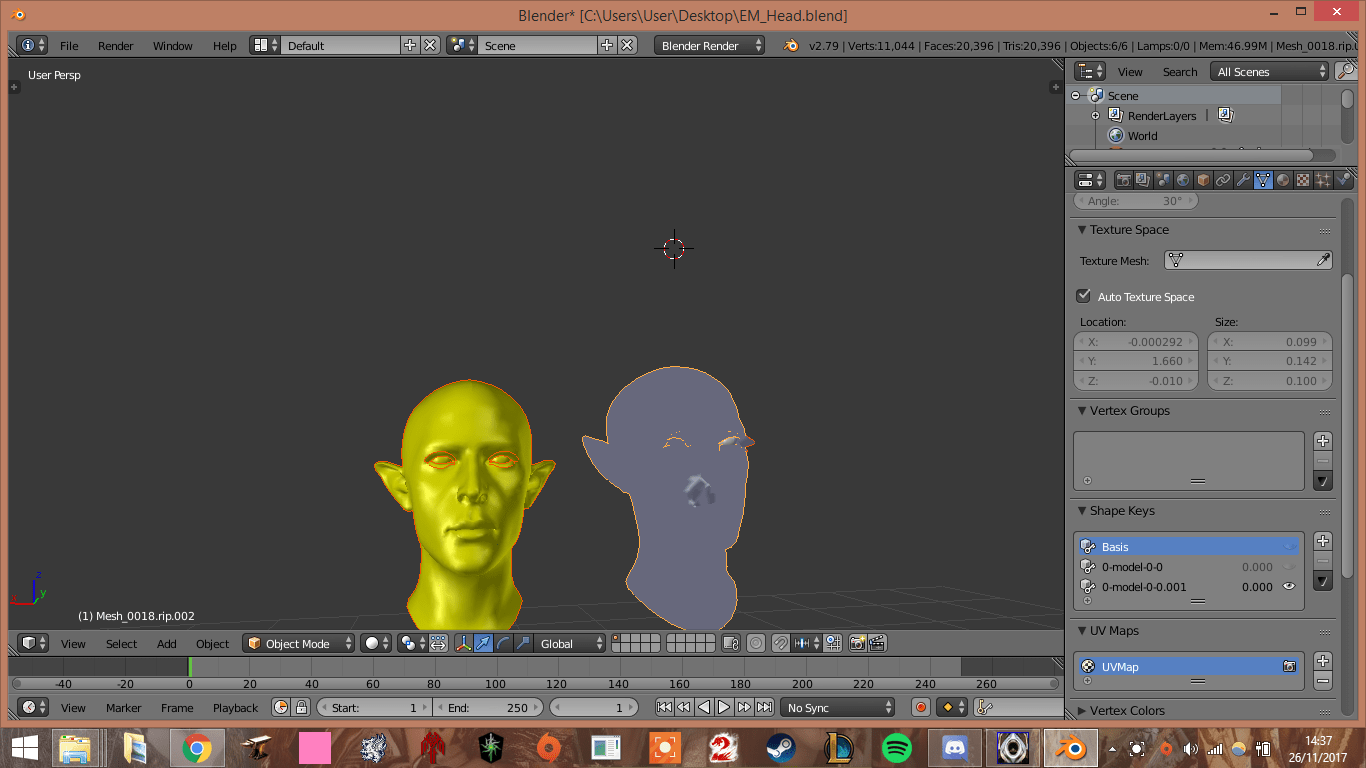Add a new shape key with the plus button

tap(1322, 541)
